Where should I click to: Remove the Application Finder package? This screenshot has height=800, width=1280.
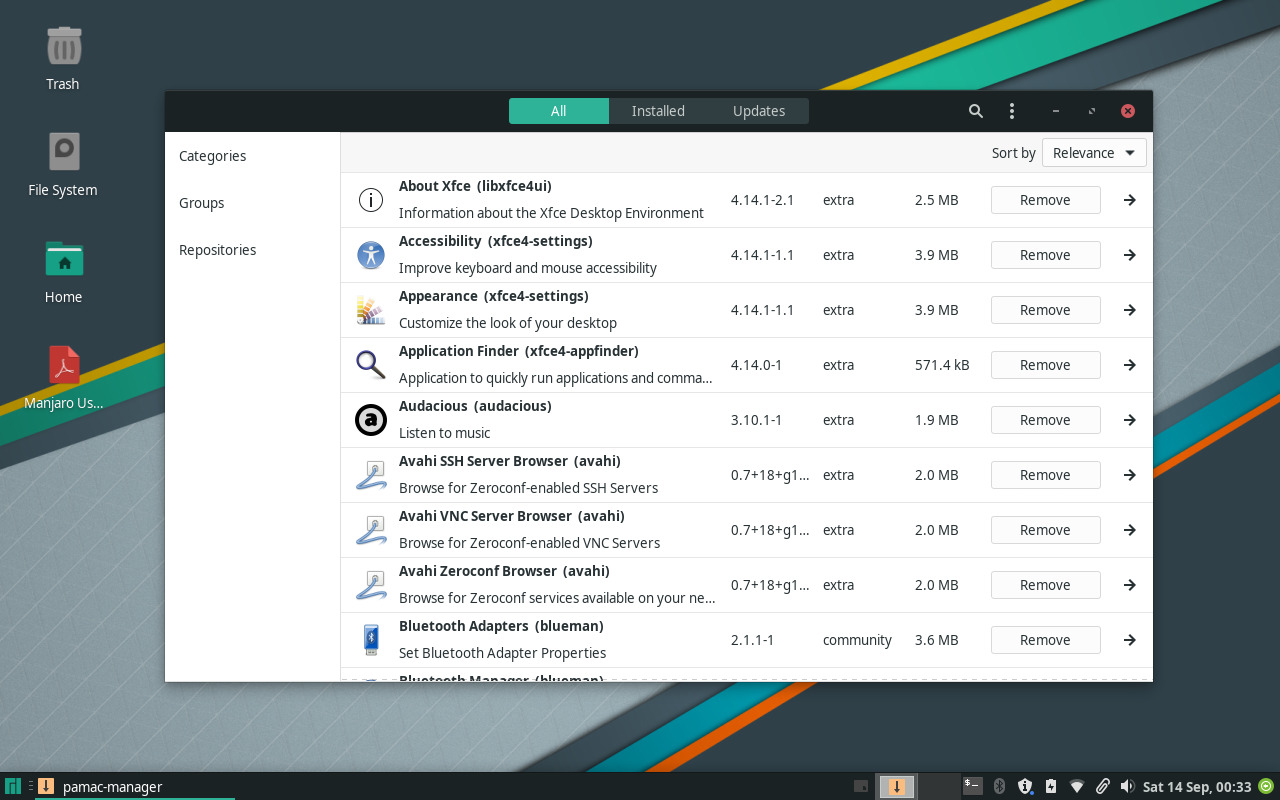[1045, 365]
